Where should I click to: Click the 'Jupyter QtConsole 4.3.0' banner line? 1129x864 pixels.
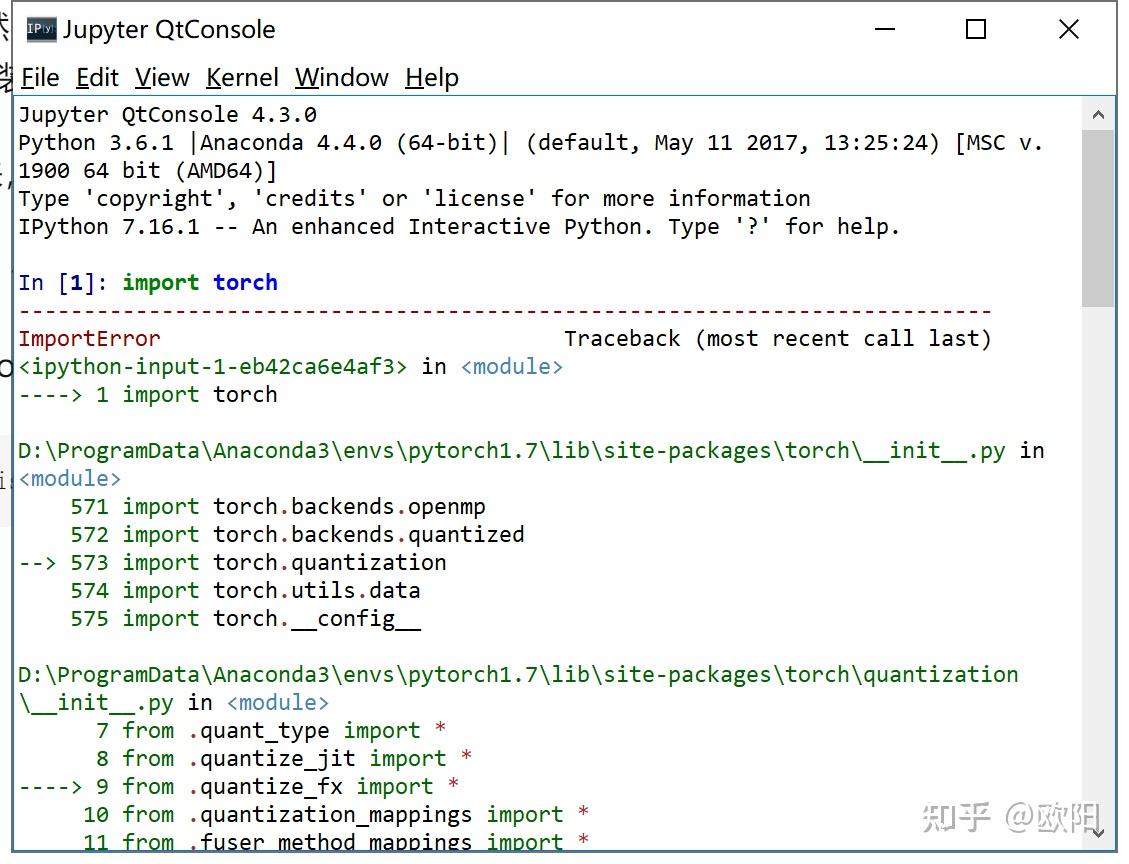(x=168, y=114)
